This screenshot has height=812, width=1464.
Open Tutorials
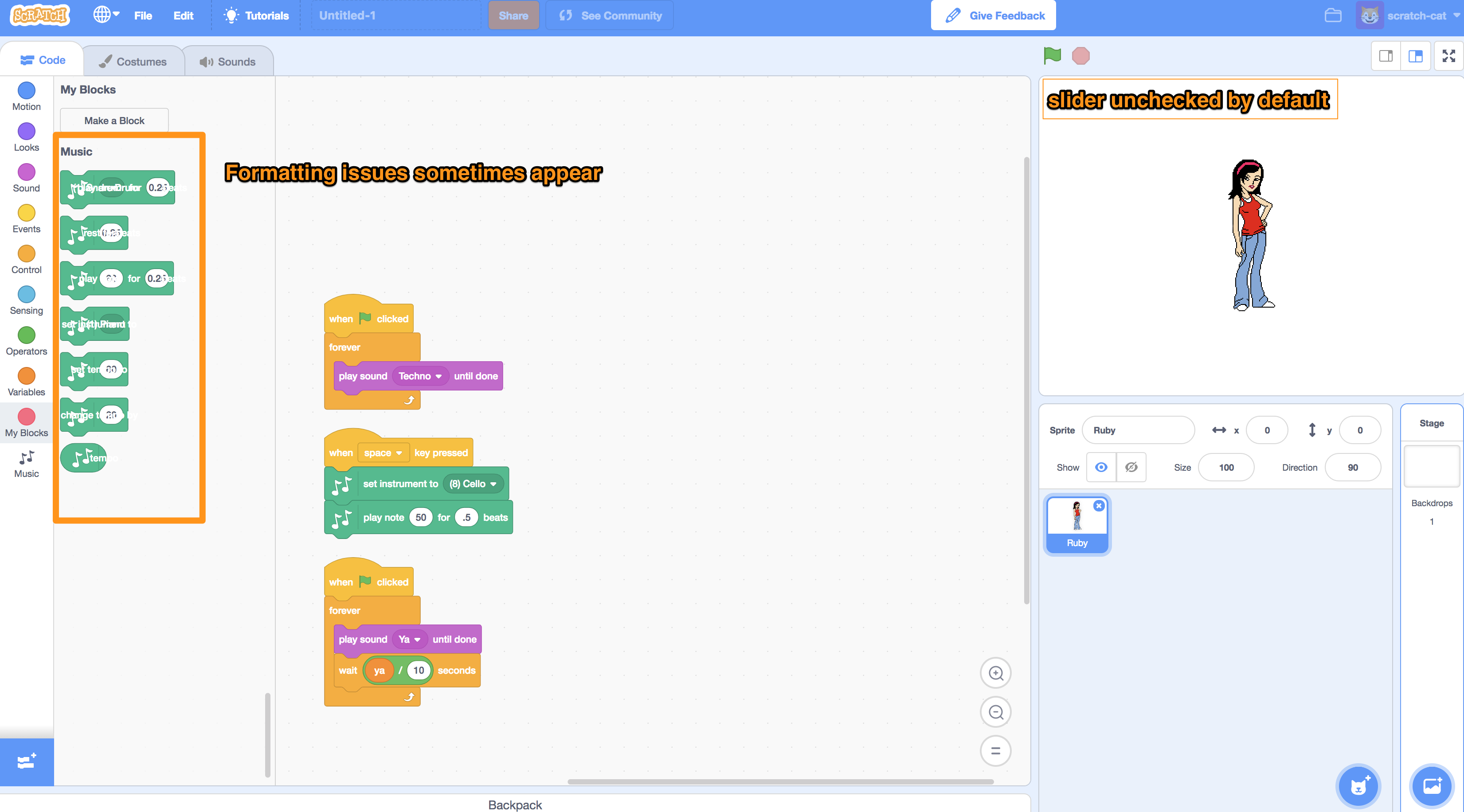tap(256, 16)
